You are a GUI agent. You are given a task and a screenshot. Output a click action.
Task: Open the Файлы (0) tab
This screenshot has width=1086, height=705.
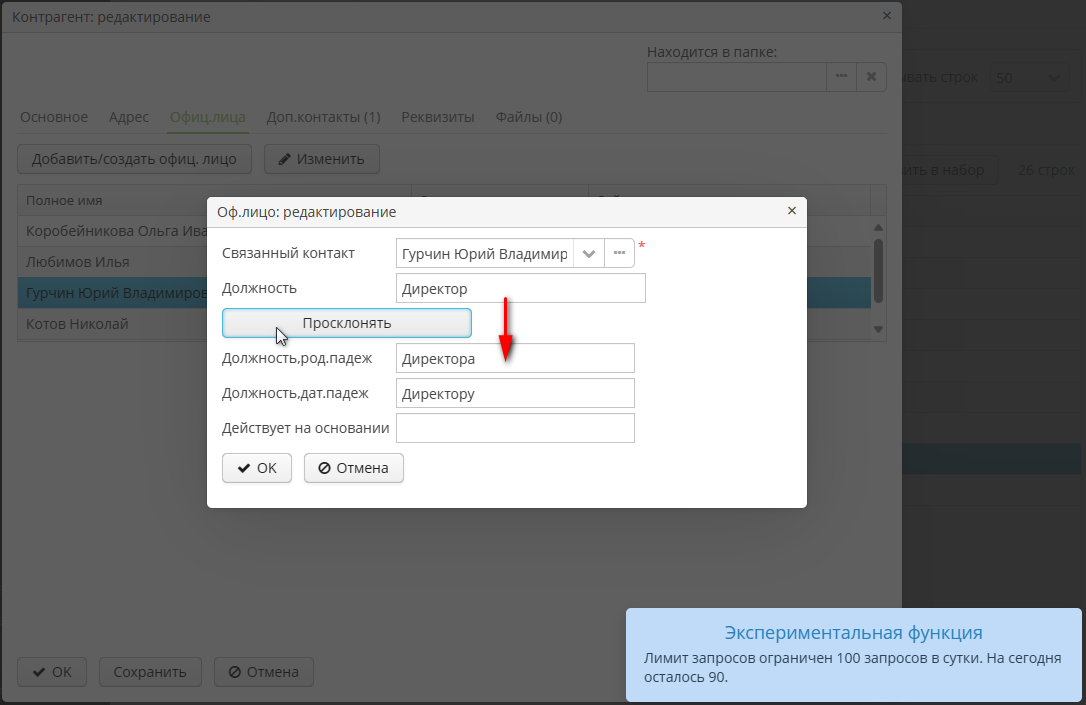click(528, 117)
